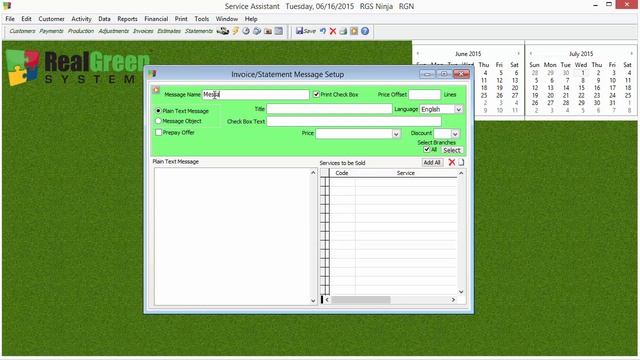This screenshot has height=360, width=640.
Task: Click the blue undo arrow icon
Action: (323, 31)
